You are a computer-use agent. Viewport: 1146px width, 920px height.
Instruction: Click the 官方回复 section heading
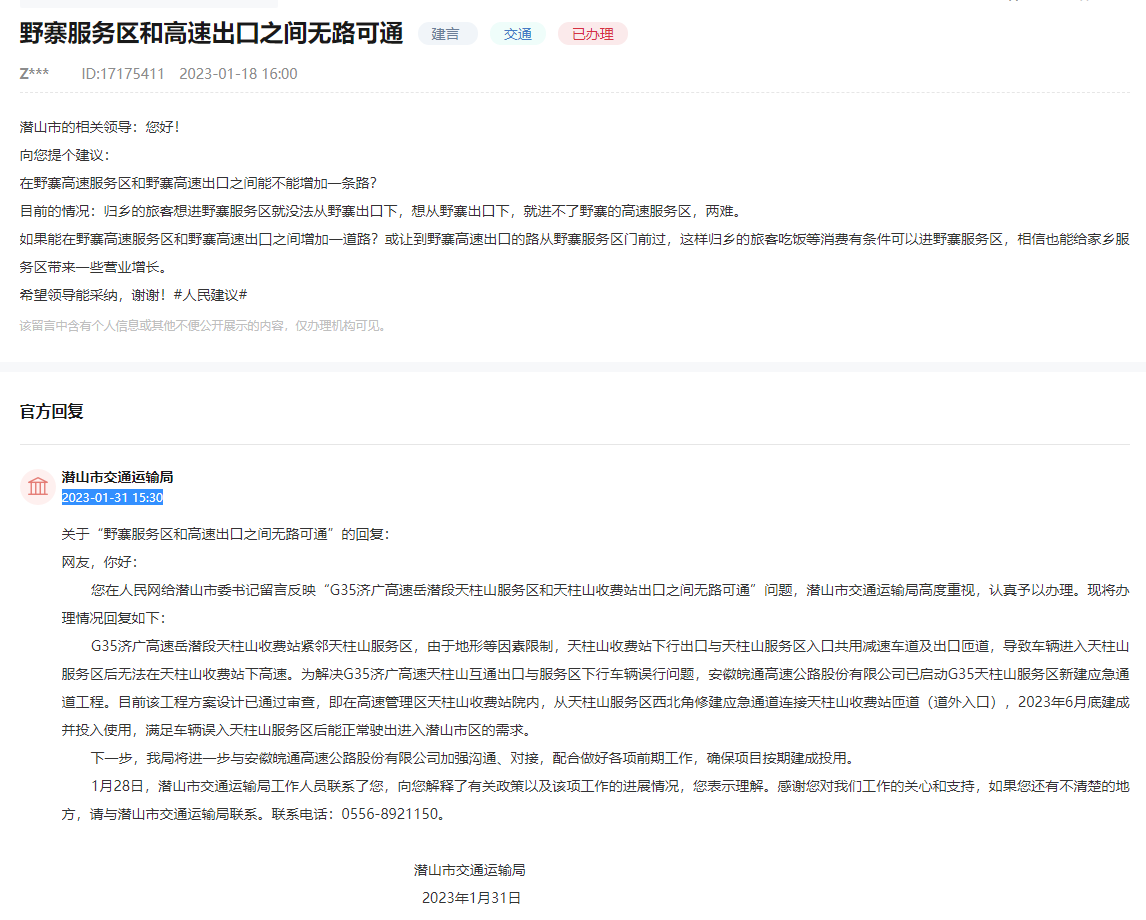click(52, 411)
